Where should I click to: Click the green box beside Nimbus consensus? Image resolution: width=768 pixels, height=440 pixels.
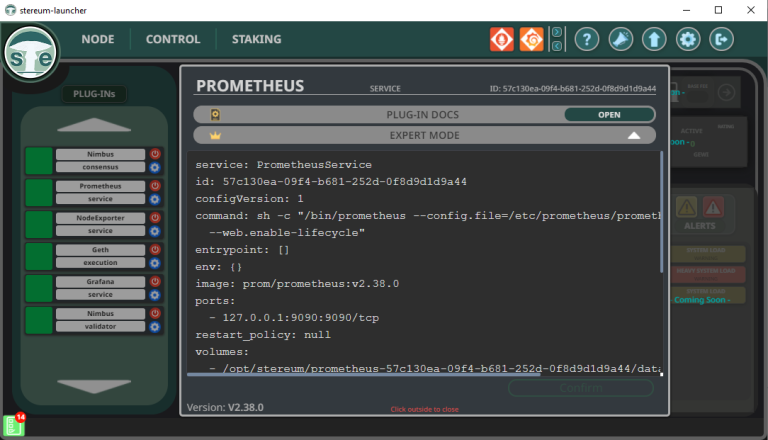(x=39, y=161)
